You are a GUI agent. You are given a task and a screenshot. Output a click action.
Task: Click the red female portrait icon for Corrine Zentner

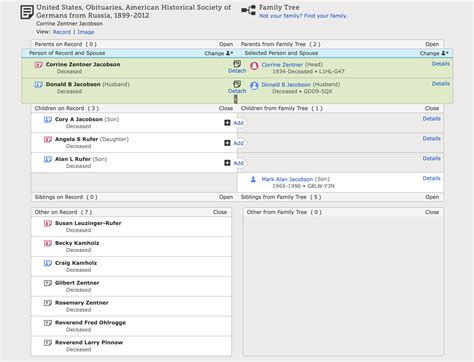pos(254,66)
